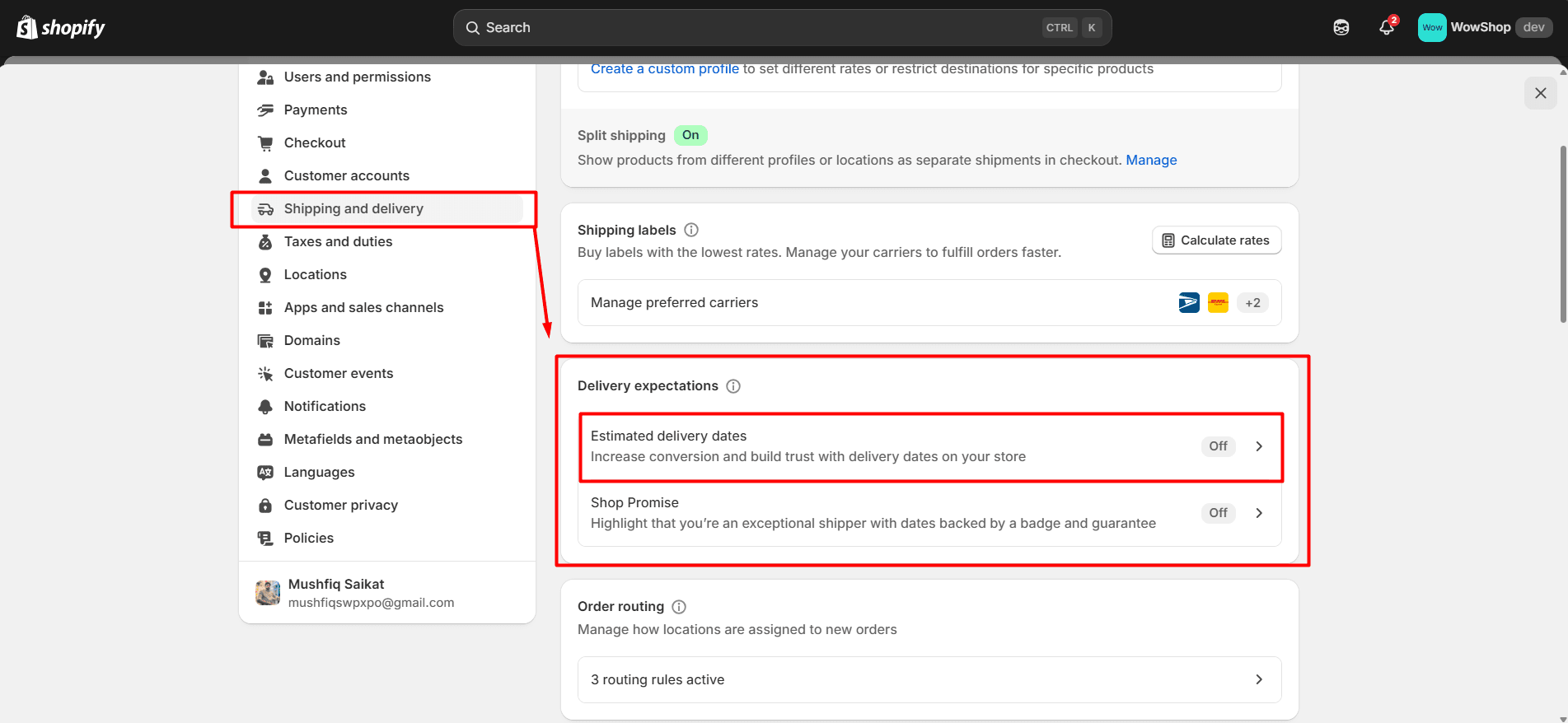The width and height of the screenshot is (1568, 723).
Task: Click the Sidekick assistant icon in the top bar
Action: coord(1341,27)
